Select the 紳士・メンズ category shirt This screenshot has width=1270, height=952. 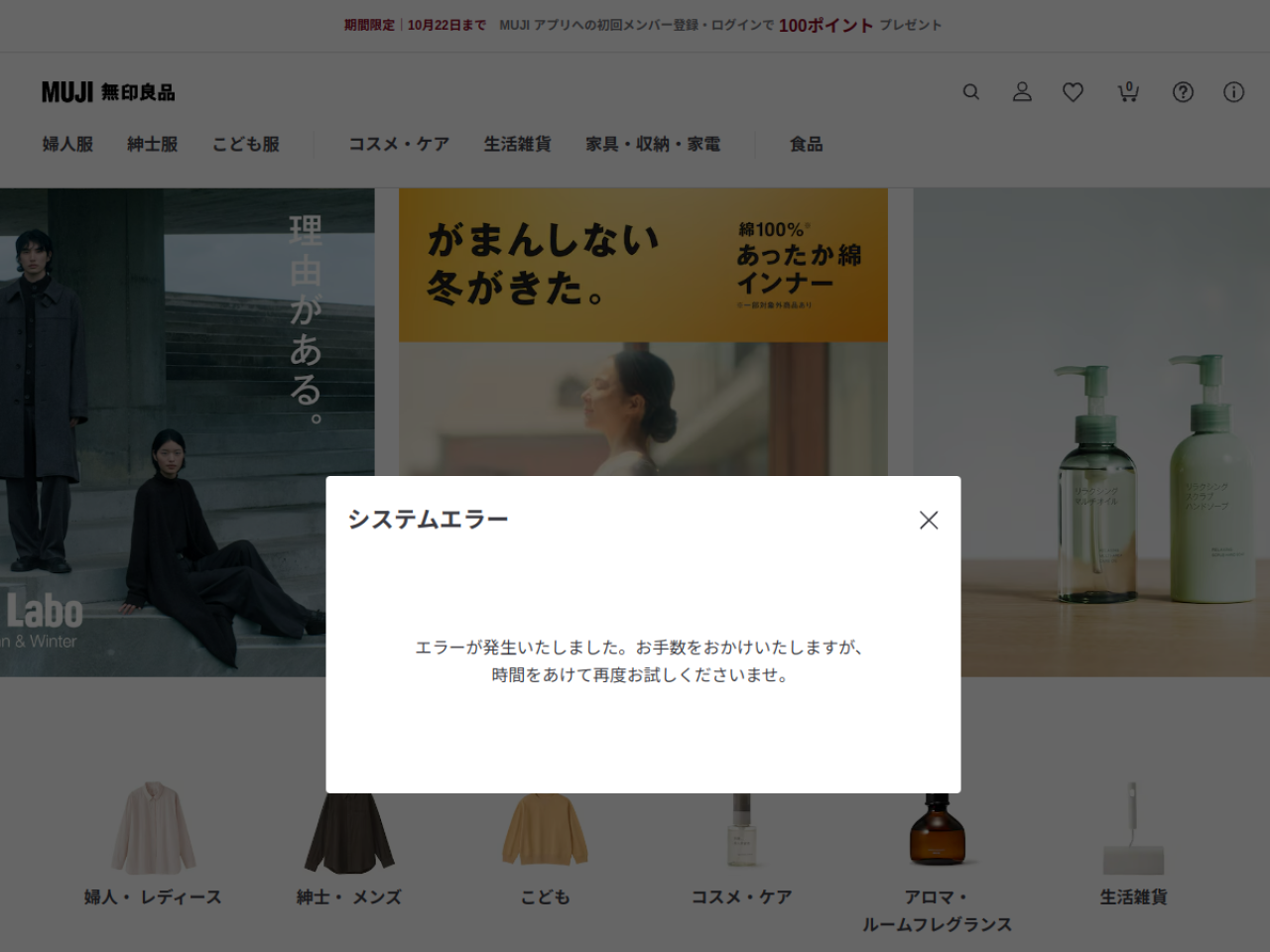(349, 835)
